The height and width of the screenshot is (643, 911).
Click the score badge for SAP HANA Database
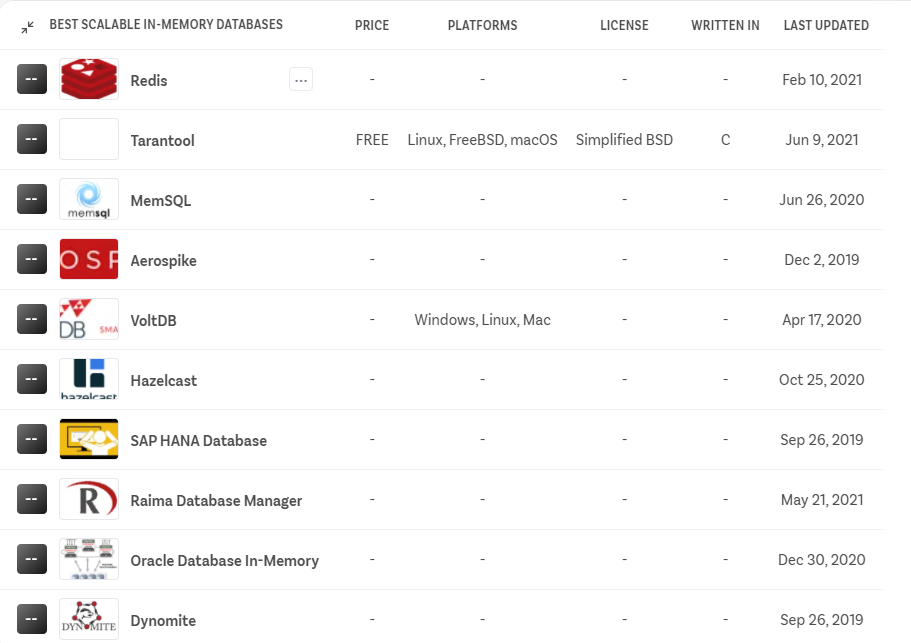[32, 439]
